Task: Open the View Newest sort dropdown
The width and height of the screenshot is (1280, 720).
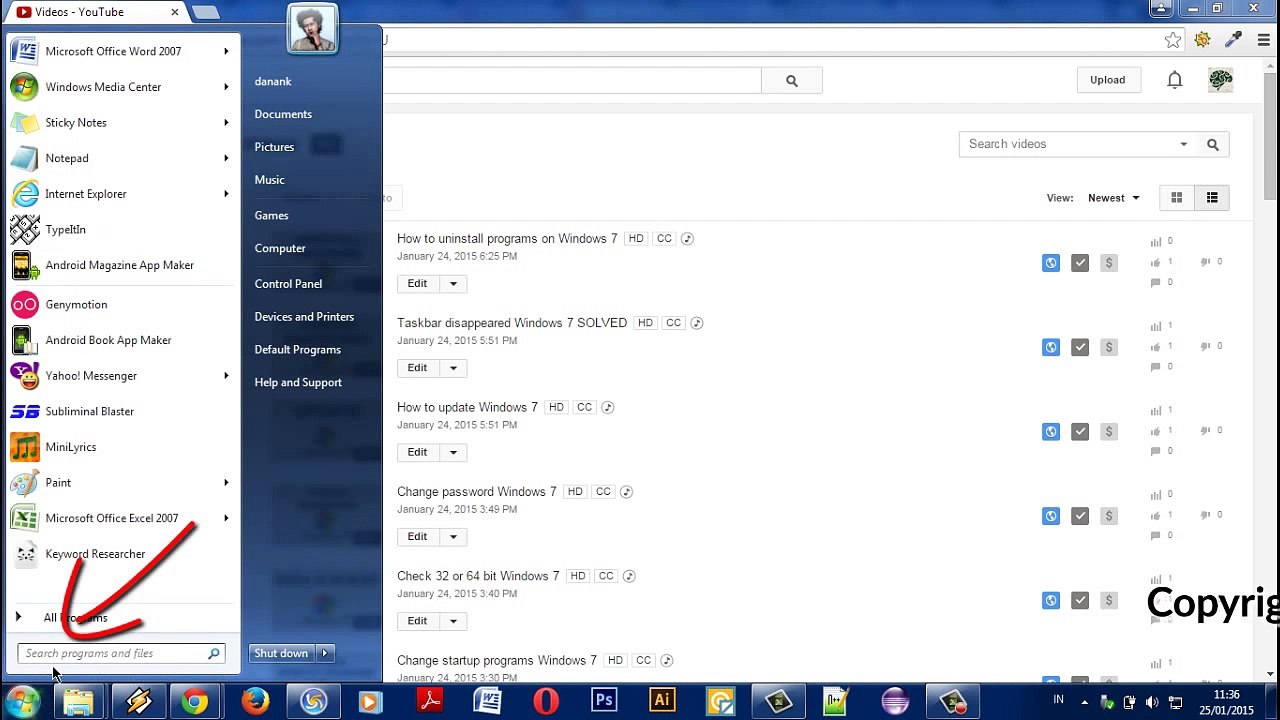Action: pyautogui.click(x=1114, y=198)
